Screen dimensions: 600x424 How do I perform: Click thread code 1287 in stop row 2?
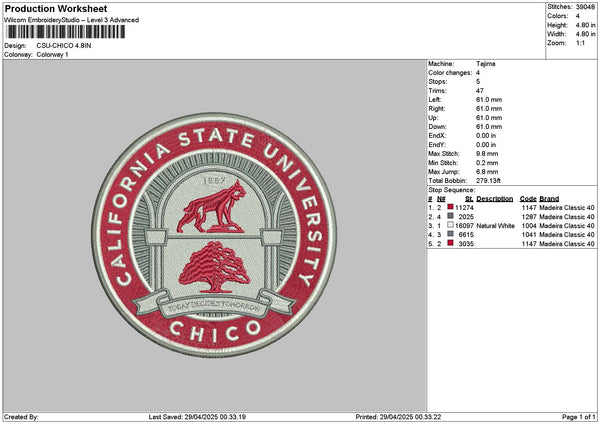(529, 217)
